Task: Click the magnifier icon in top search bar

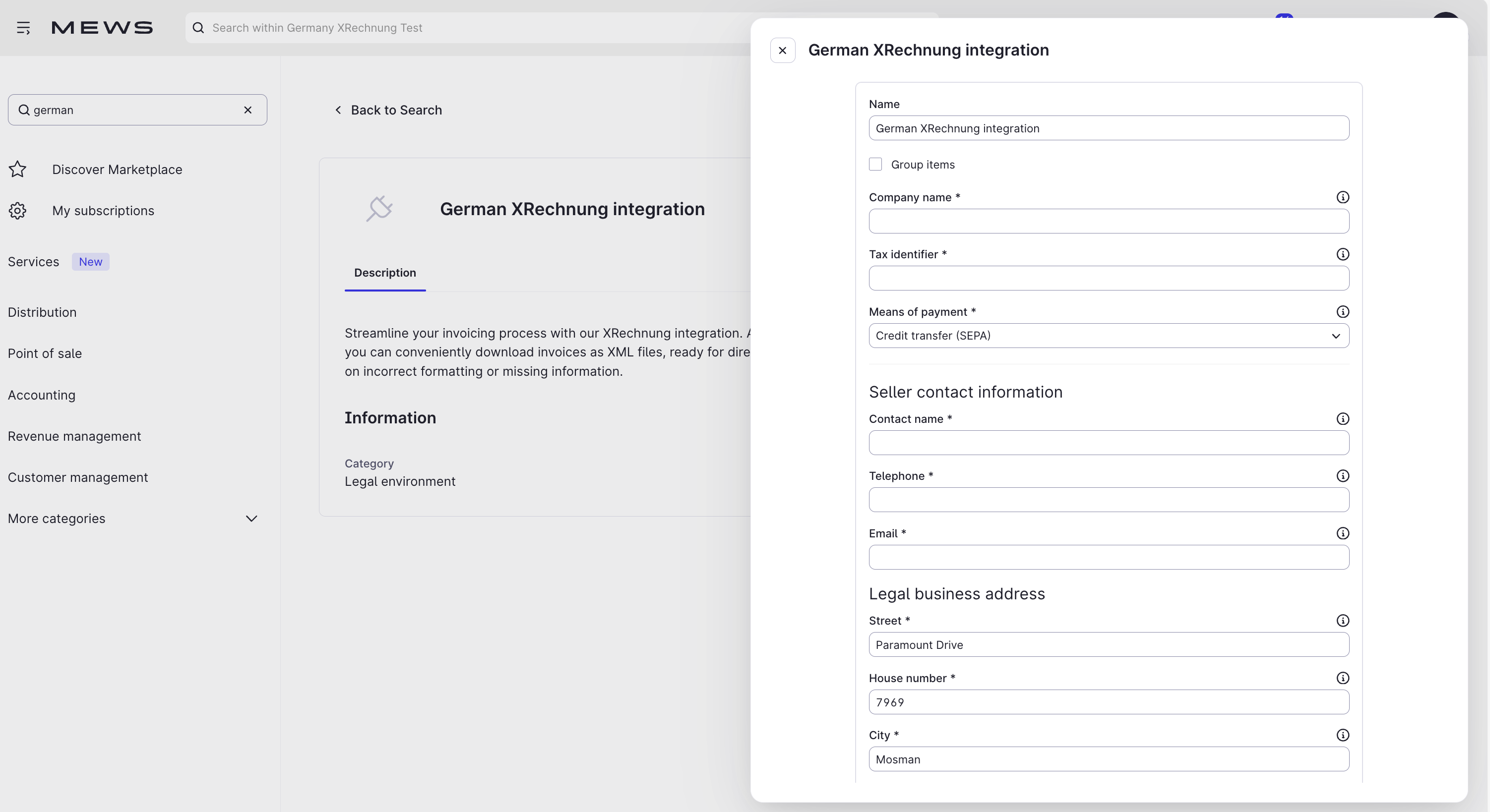Action: (198, 28)
